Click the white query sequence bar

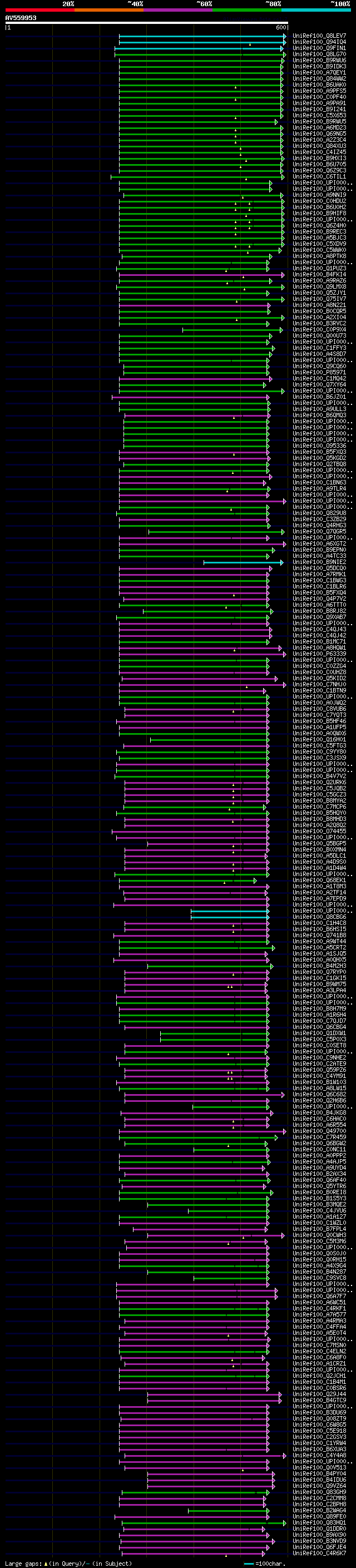tap(147, 23)
